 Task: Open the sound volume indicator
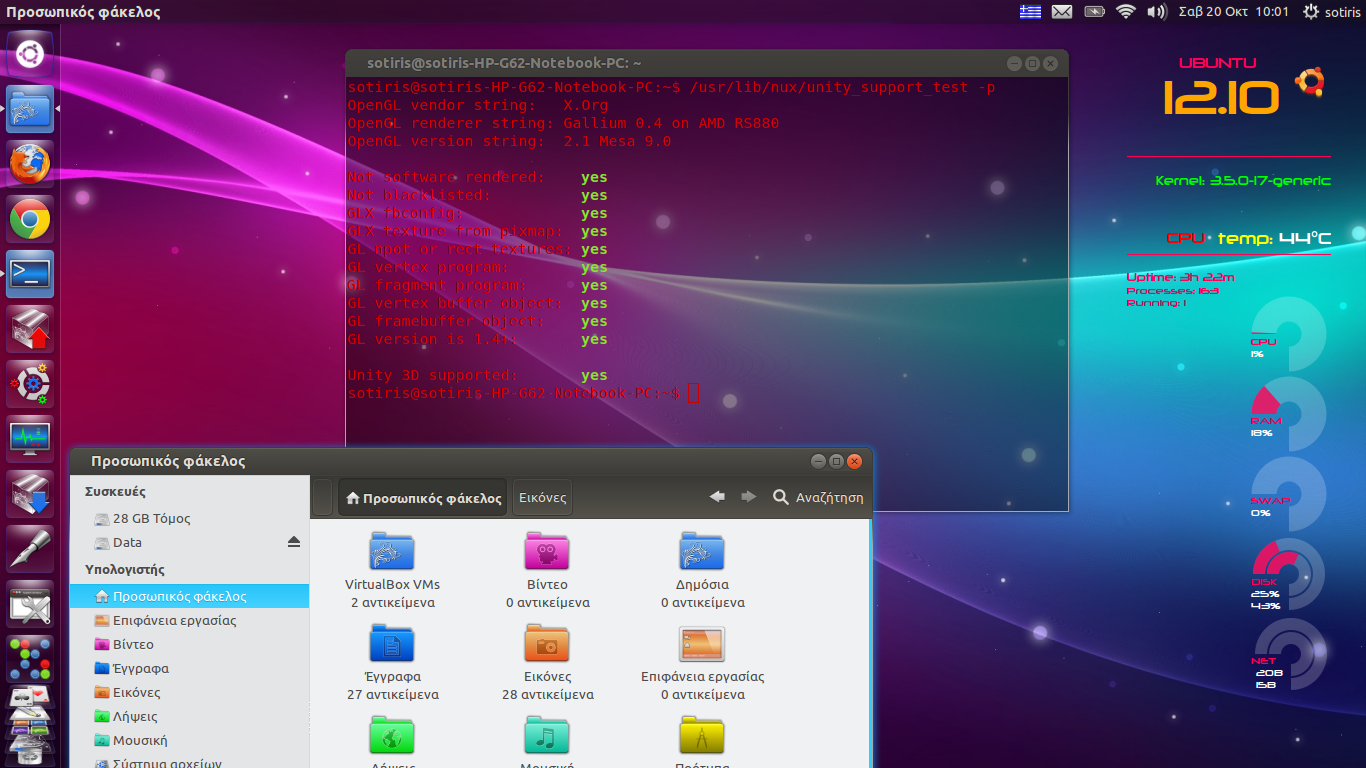[x=1157, y=12]
